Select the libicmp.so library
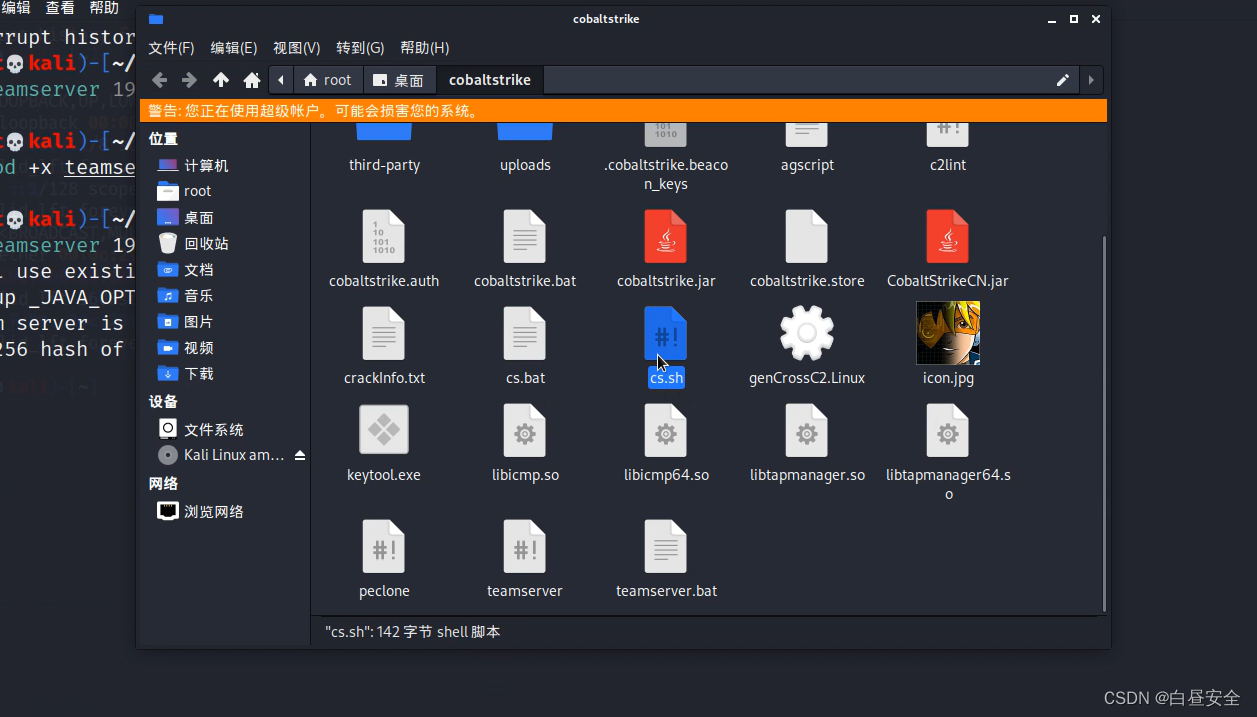Viewport: 1257px width, 717px height. coord(525,443)
